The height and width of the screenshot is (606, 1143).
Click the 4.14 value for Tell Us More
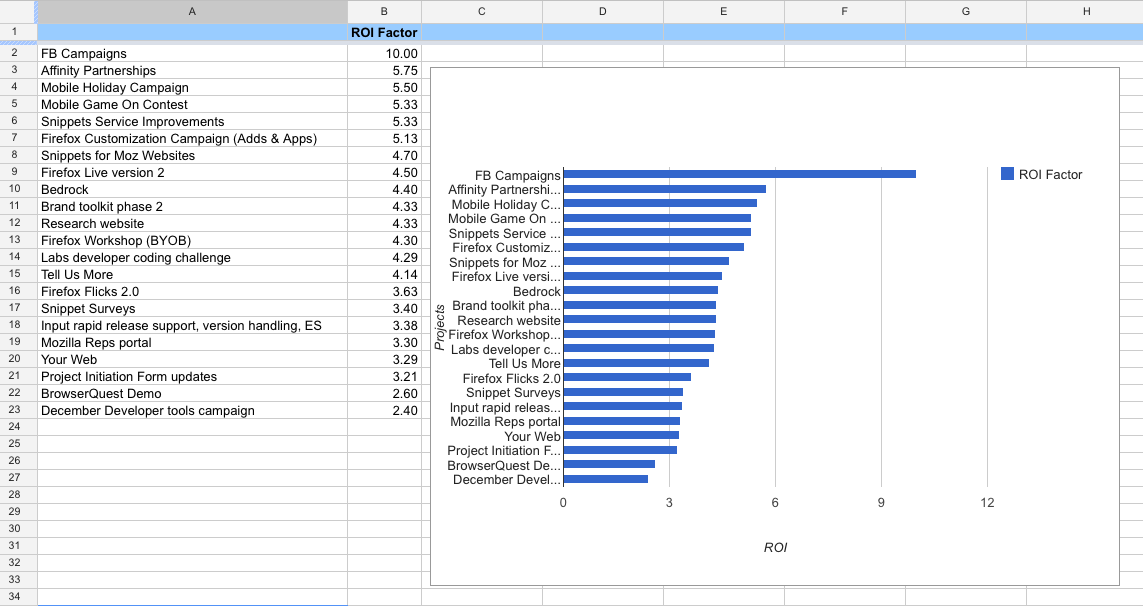pos(384,274)
